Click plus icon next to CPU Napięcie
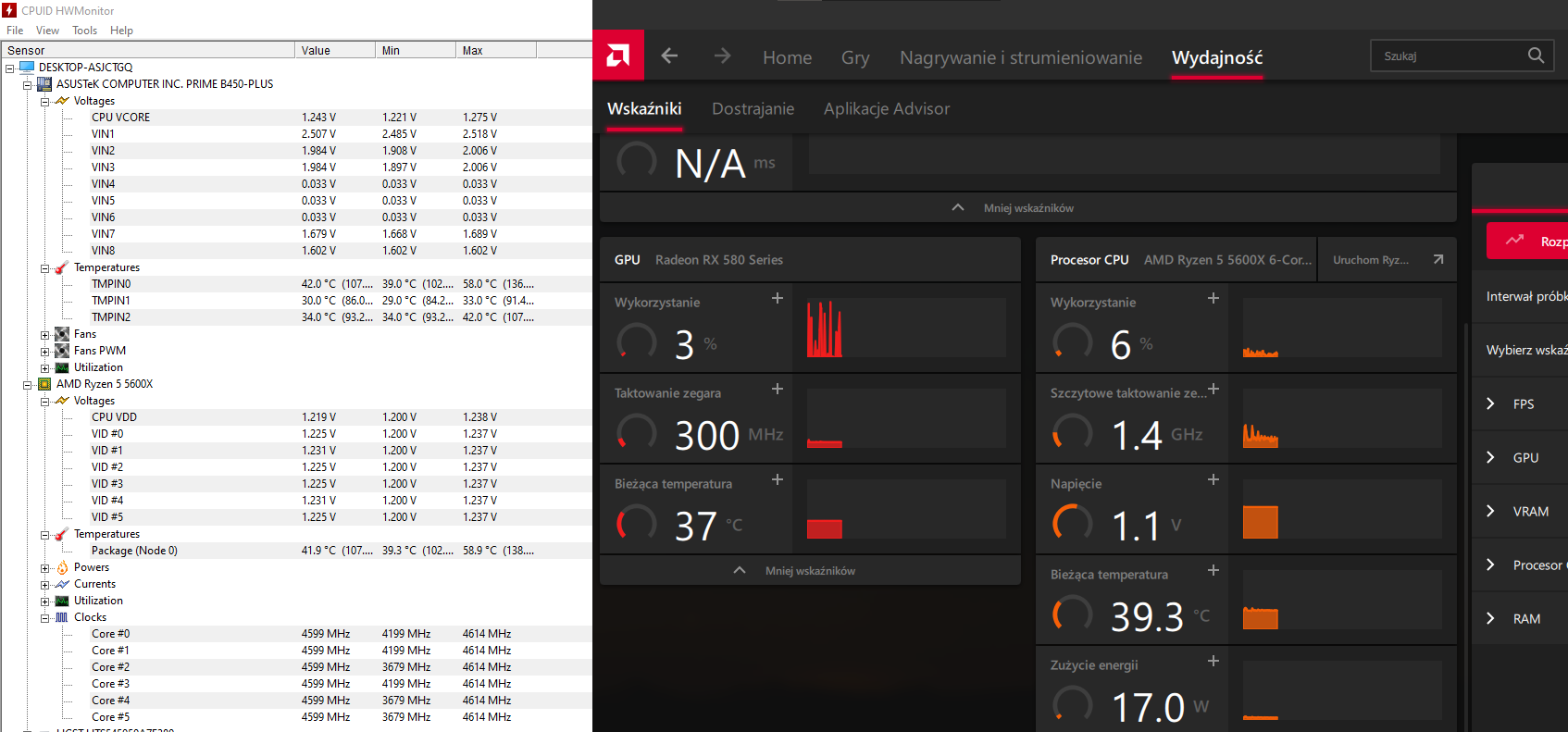1568x732 pixels. pos(1213,479)
